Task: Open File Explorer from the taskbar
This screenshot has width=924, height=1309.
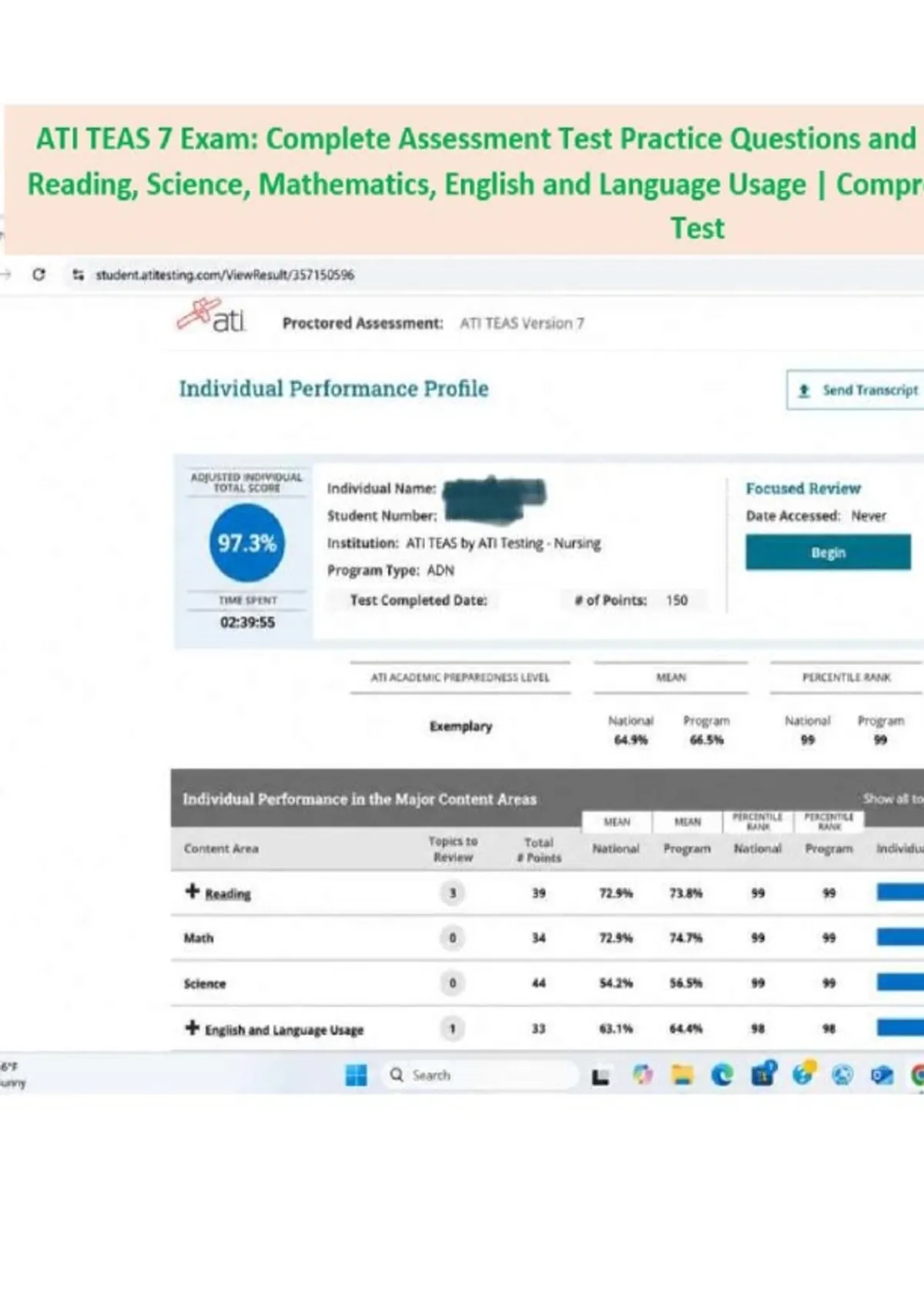Action: [x=682, y=1074]
